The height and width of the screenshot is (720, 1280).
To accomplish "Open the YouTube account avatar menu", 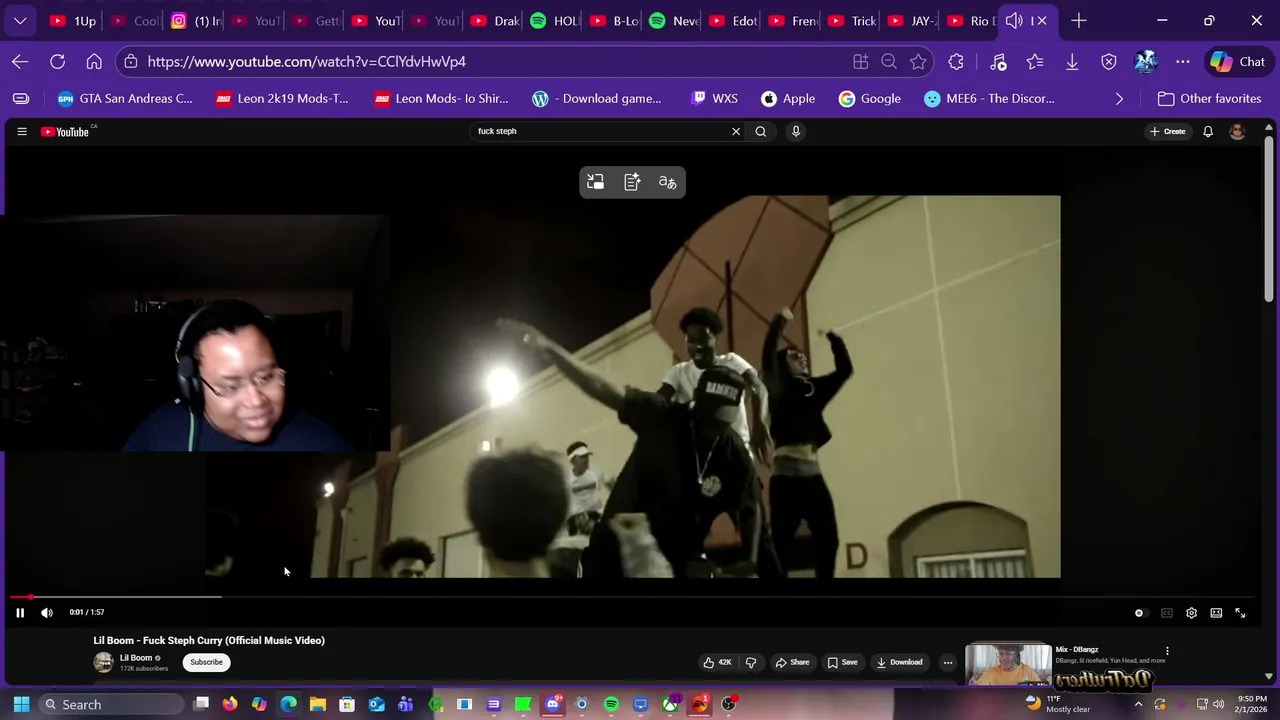I will [1238, 131].
